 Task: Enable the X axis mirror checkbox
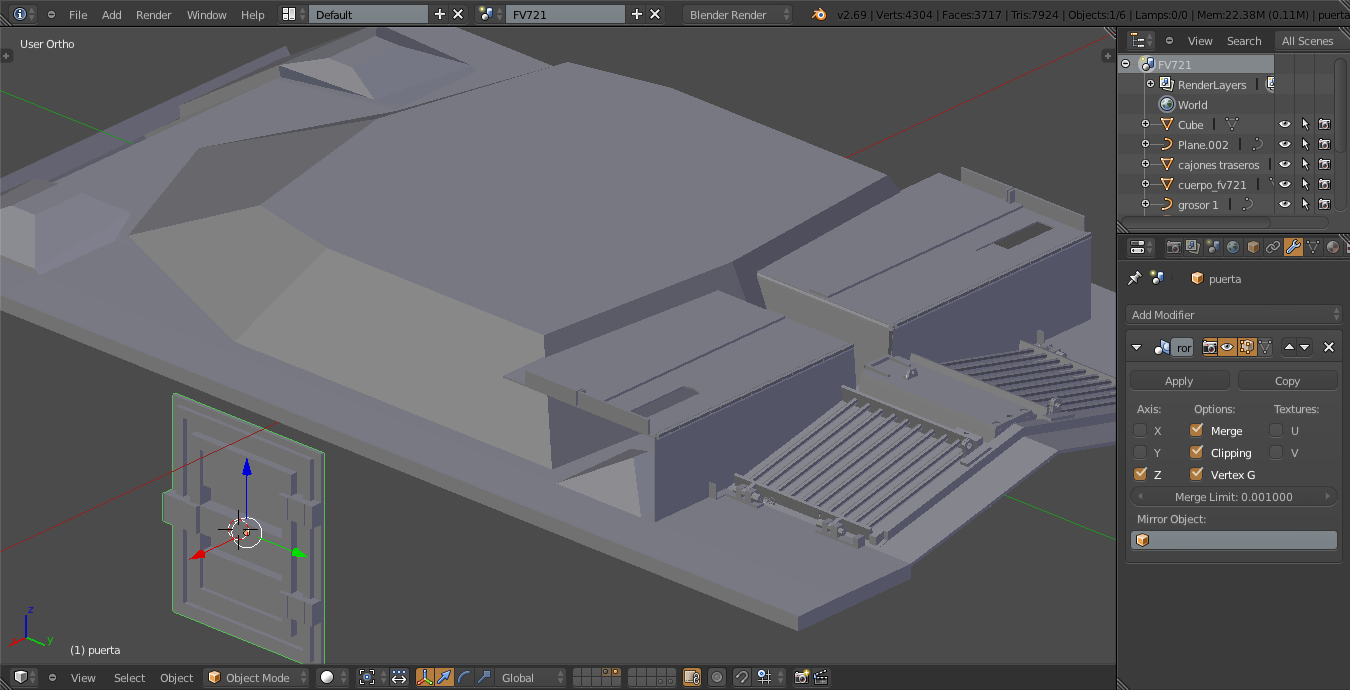tap(1140, 430)
